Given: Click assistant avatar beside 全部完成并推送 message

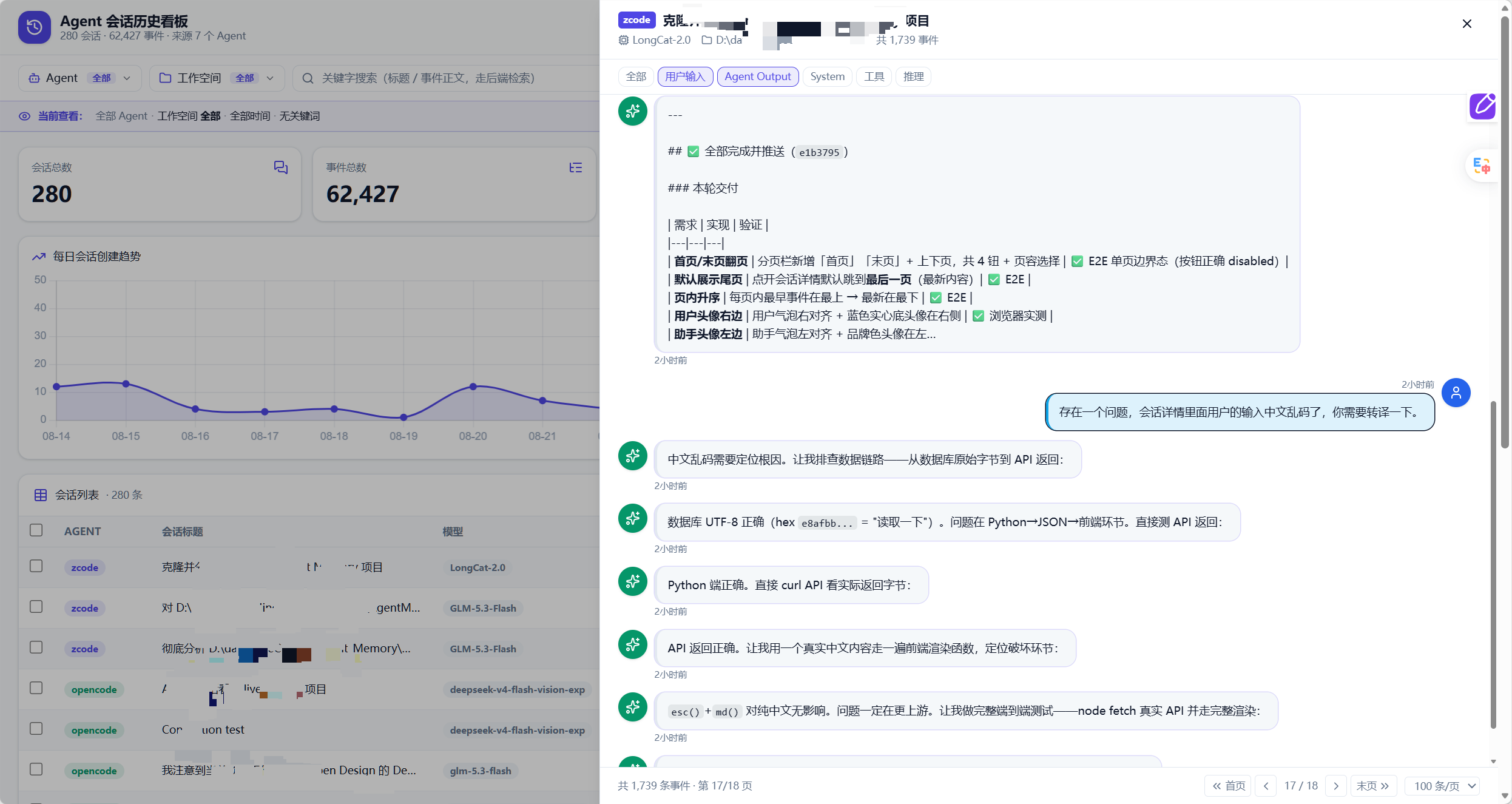Looking at the screenshot, I should [x=633, y=111].
